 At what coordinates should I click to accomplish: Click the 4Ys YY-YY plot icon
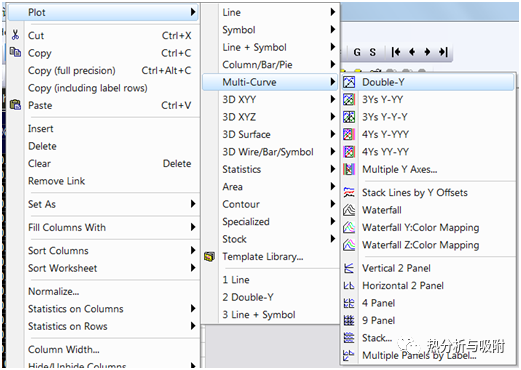pos(349,152)
